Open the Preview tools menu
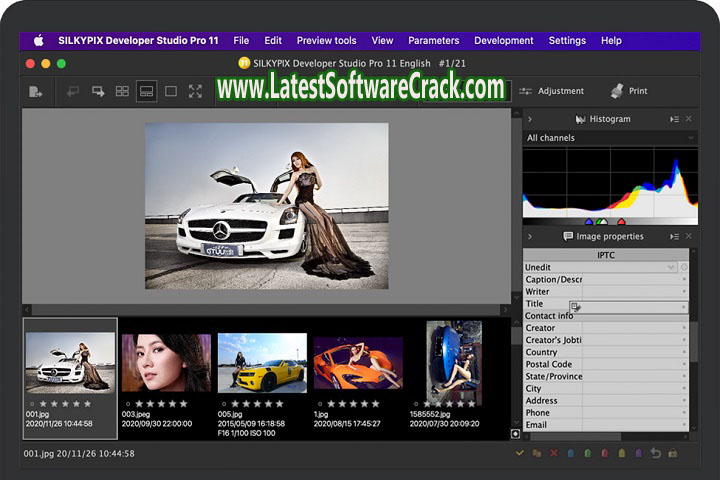Screen dimensions: 720x480 click(x=326, y=41)
